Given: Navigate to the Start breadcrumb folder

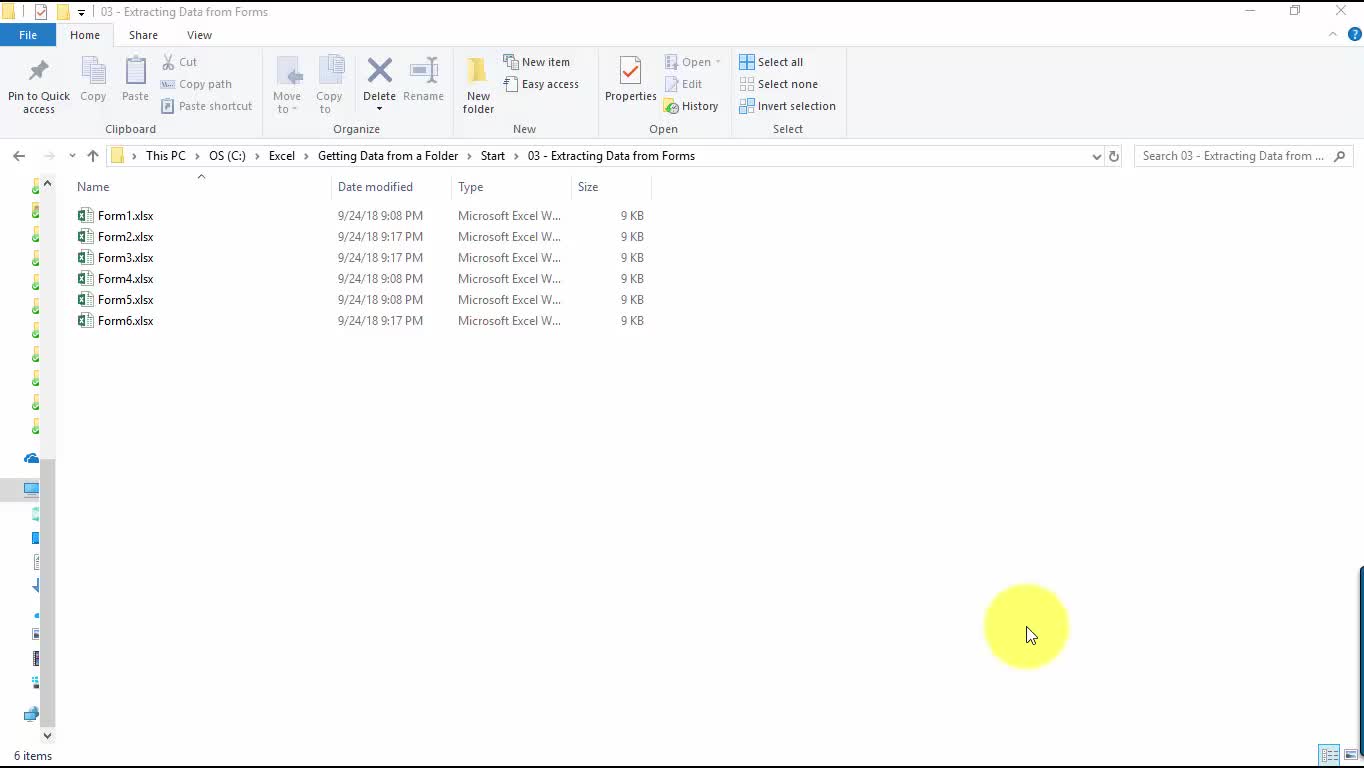Looking at the screenshot, I should (492, 156).
